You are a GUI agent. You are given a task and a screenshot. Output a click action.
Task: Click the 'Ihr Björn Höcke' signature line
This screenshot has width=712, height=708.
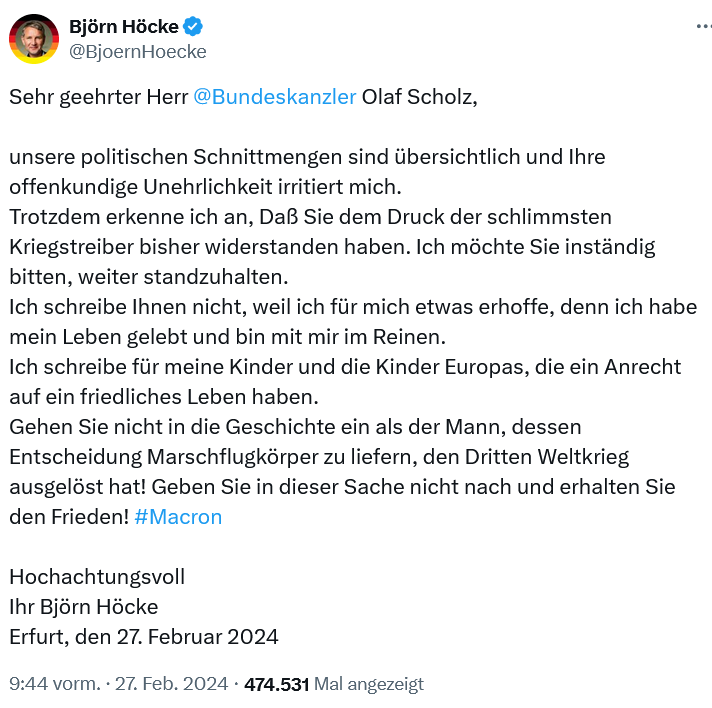click(84, 607)
